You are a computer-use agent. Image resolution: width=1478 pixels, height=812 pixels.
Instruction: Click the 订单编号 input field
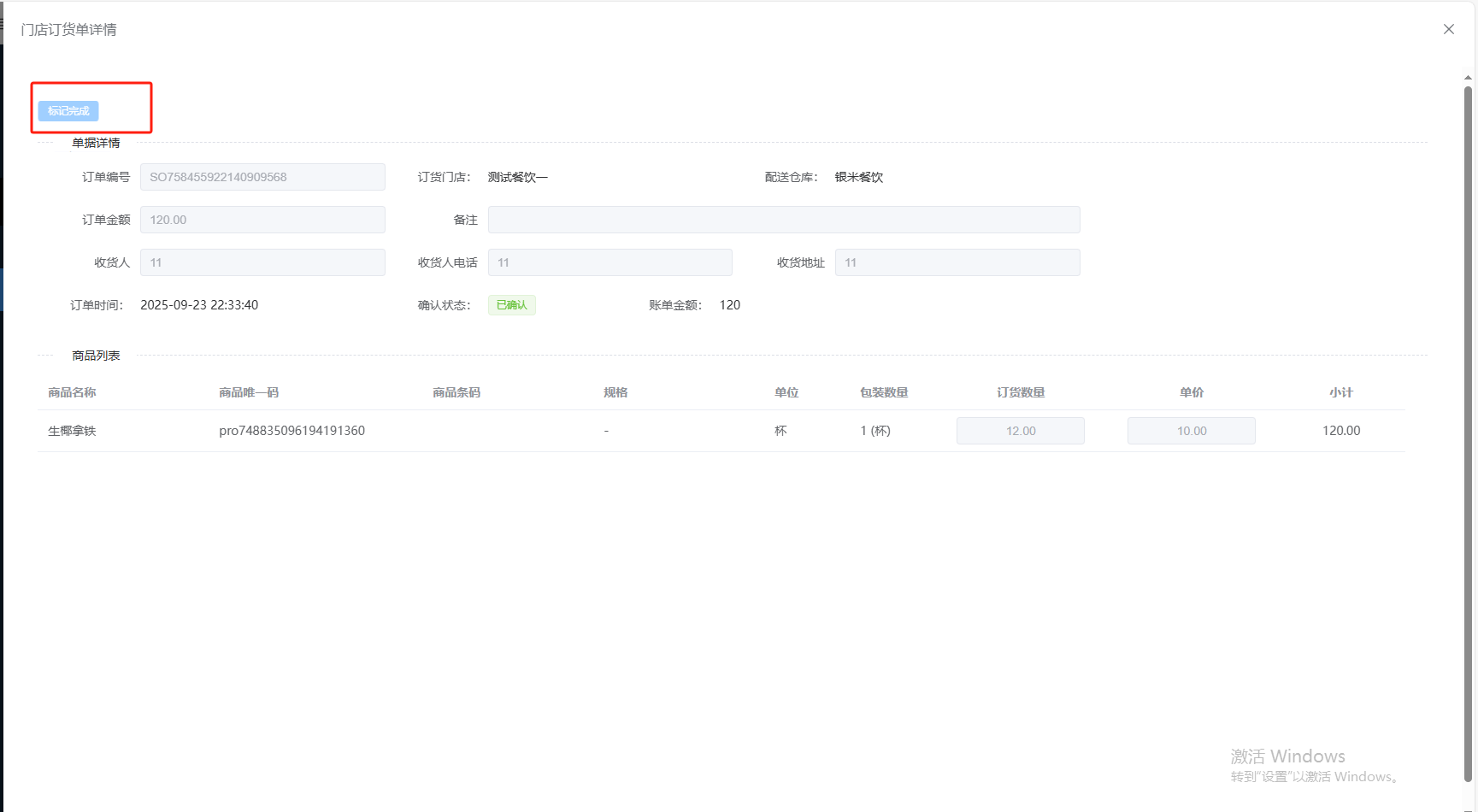(262, 177)
